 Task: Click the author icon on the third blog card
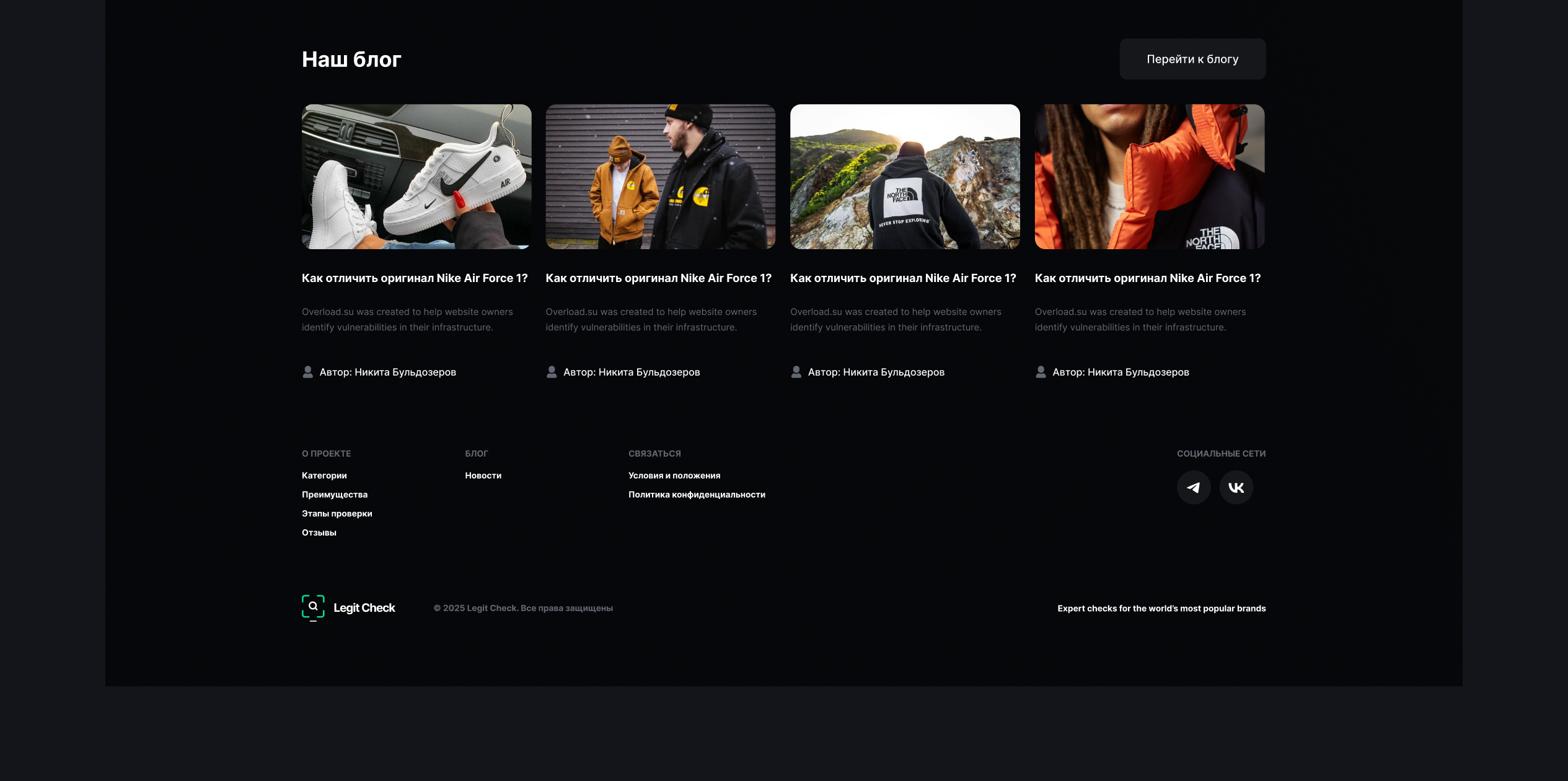pyautogui.click(x=795, y=371)
